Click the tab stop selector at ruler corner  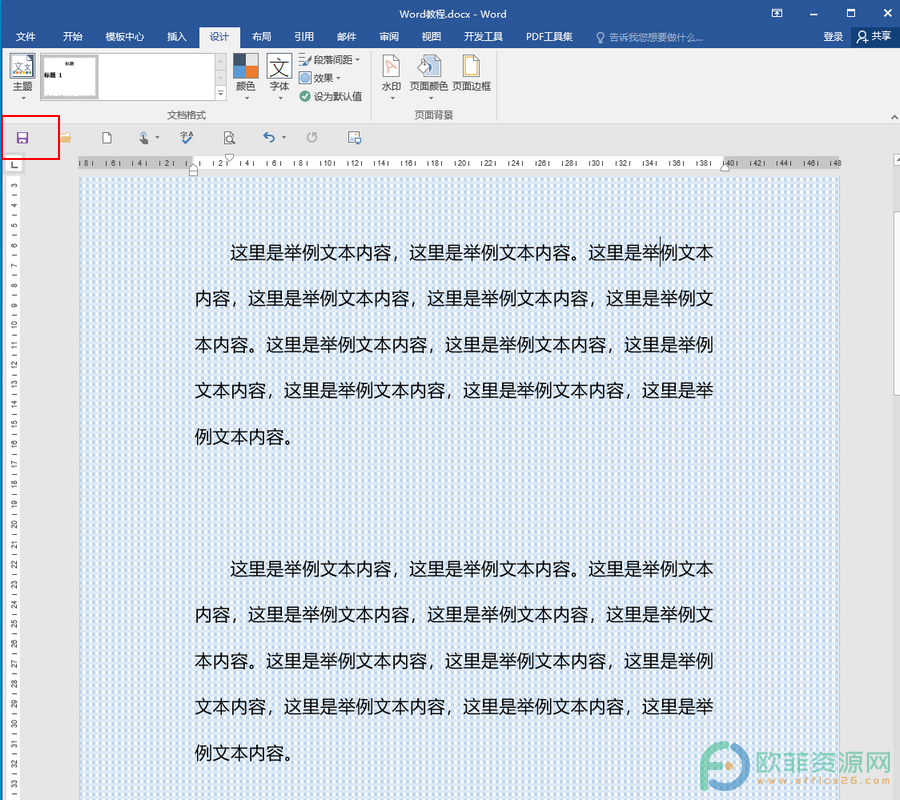pos(14,165)
